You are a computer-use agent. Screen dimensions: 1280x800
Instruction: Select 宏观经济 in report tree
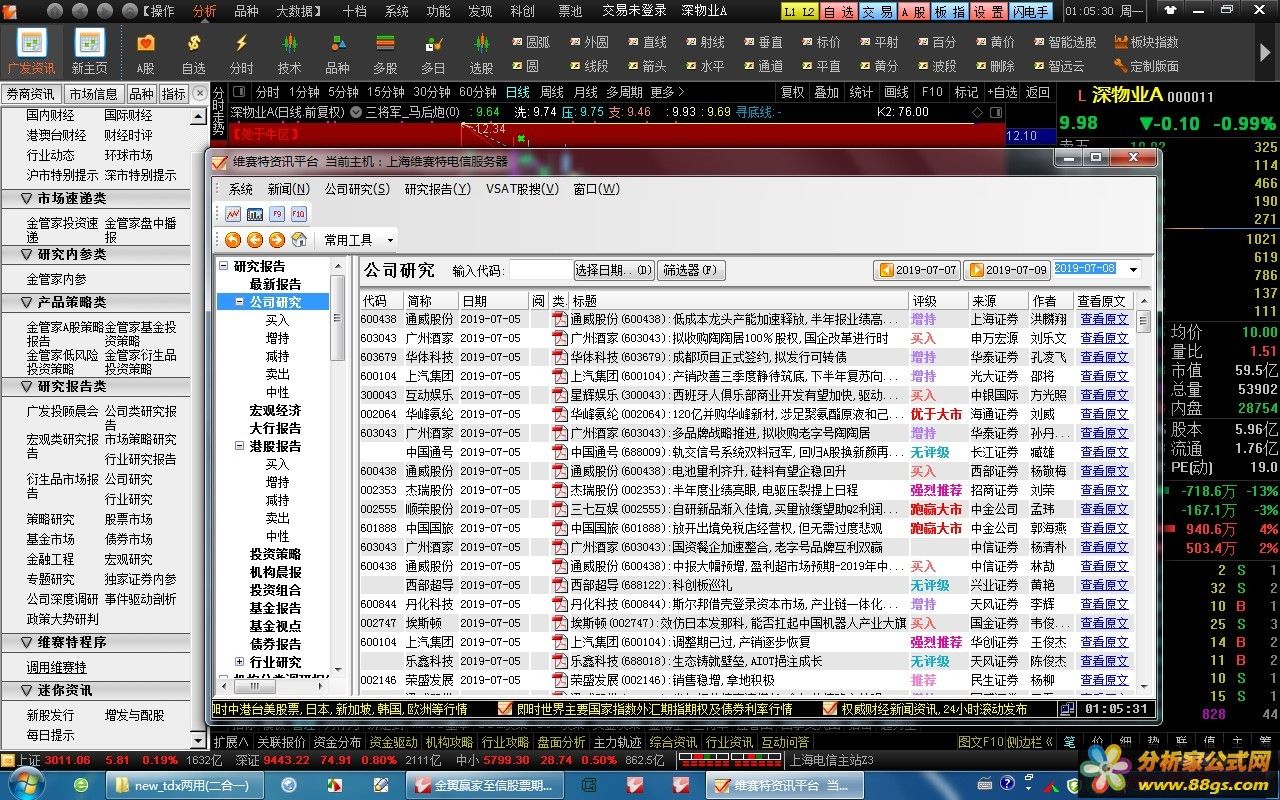275,410
